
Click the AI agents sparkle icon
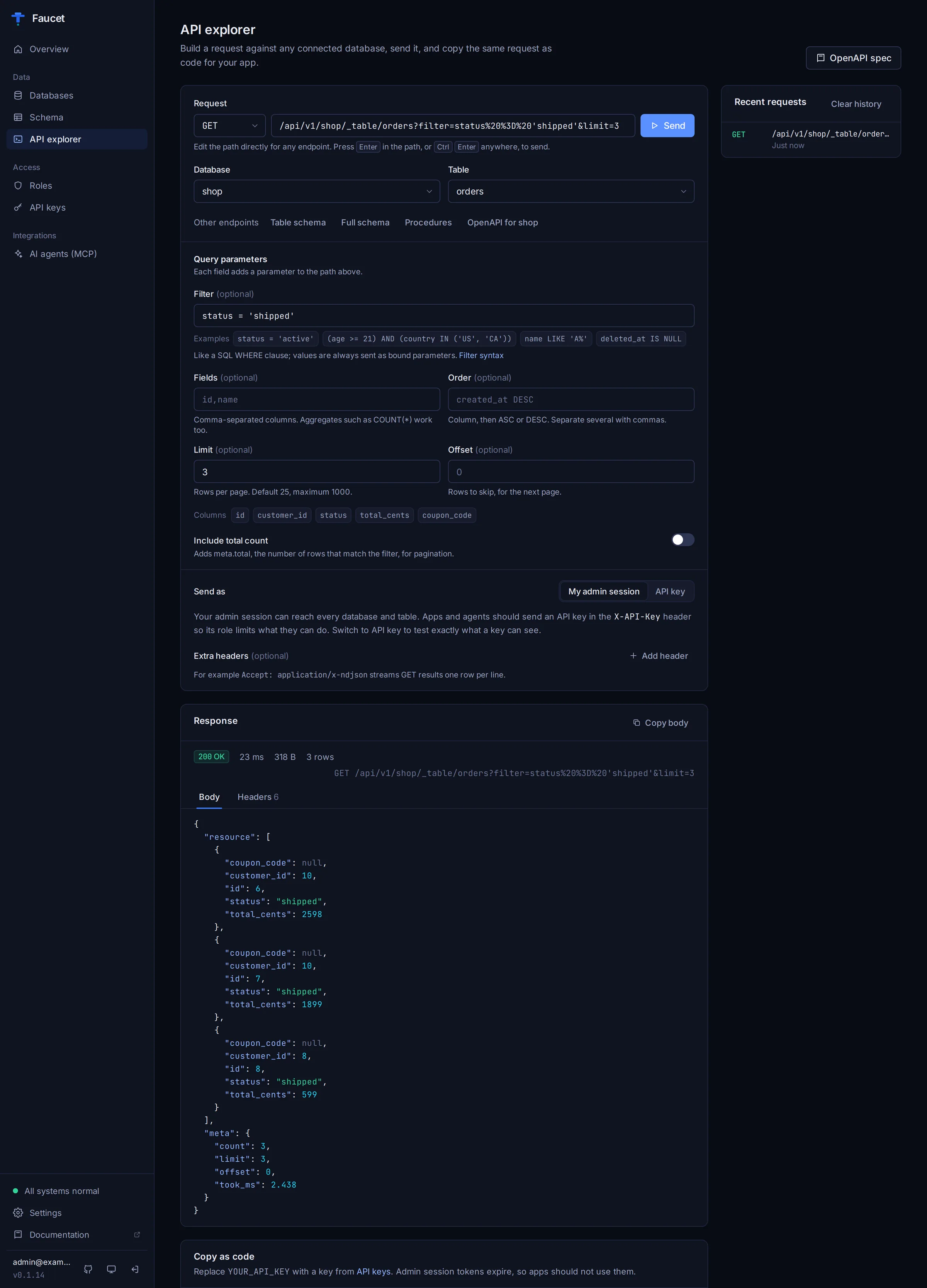[18, 254]
